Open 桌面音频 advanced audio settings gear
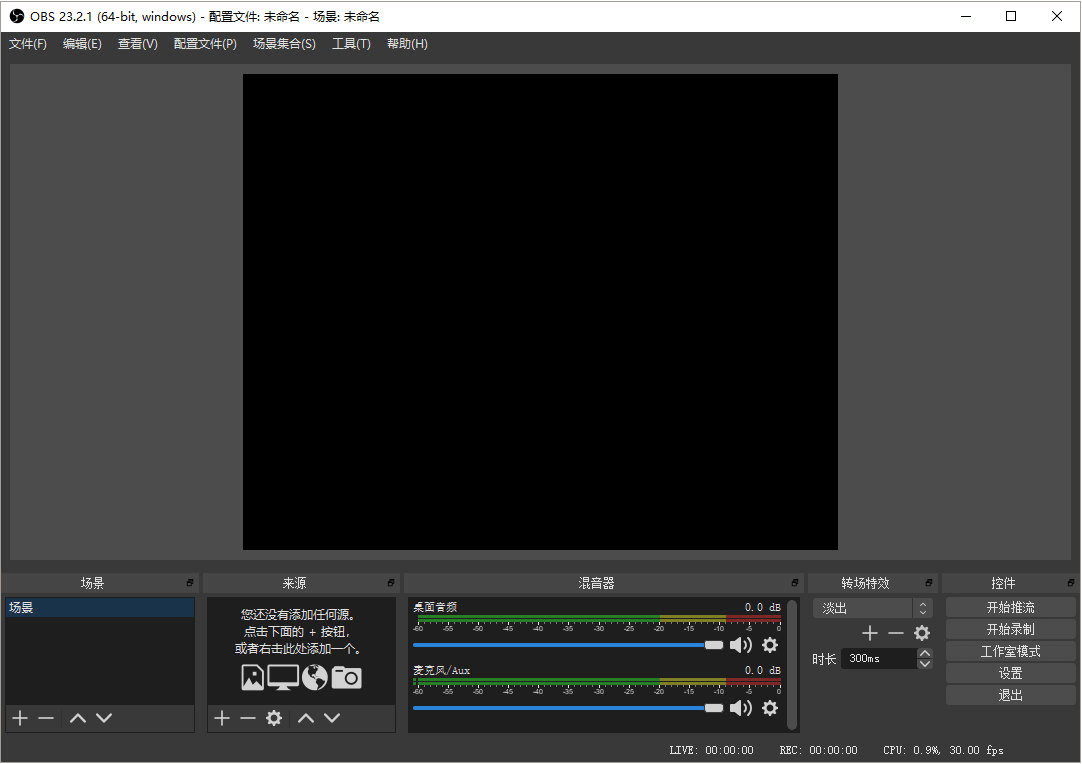The height and width of the screenshot is (764, 1082). tap(770, 645)
